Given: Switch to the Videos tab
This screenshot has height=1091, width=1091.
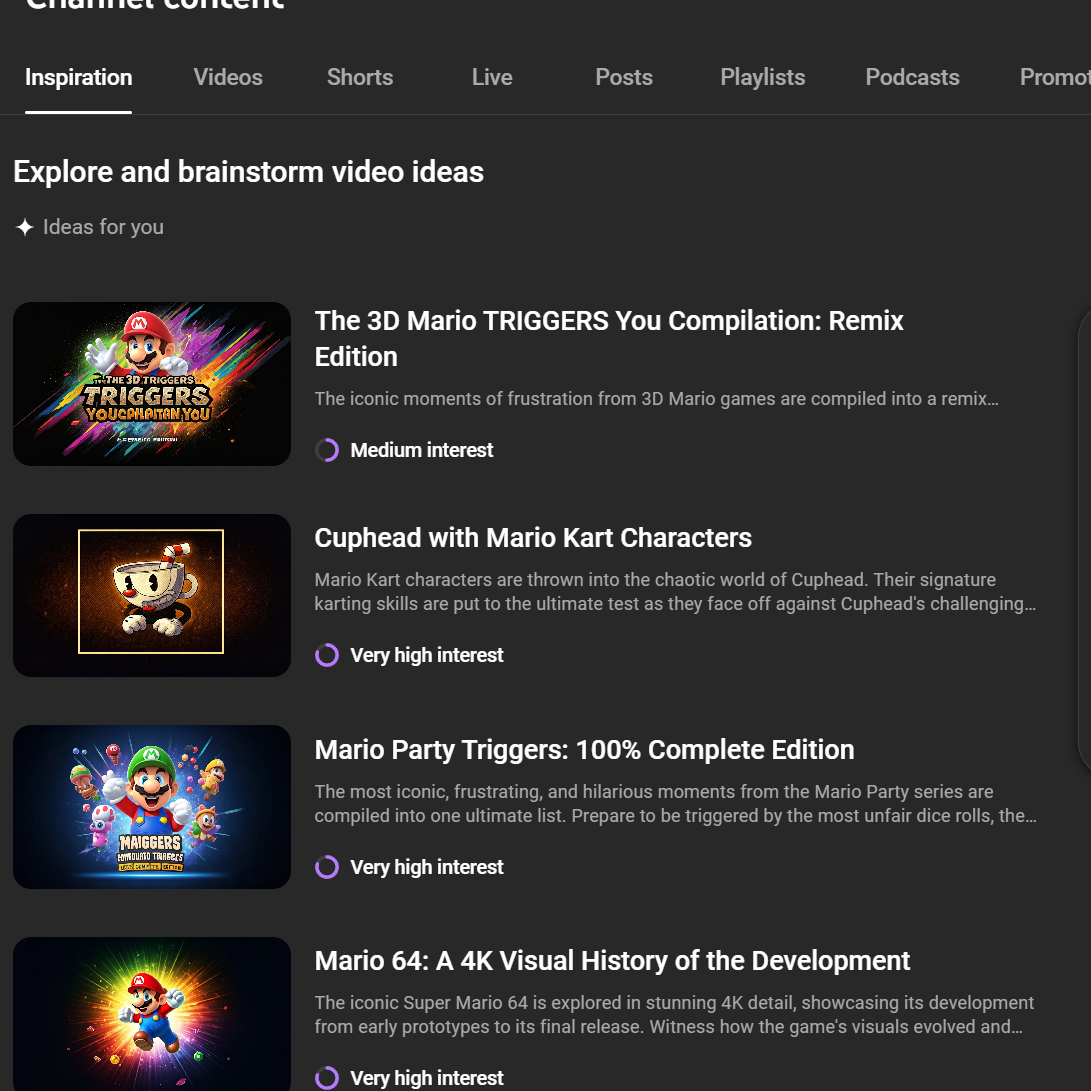Looking at the screenshot, I should click(228, 78).
